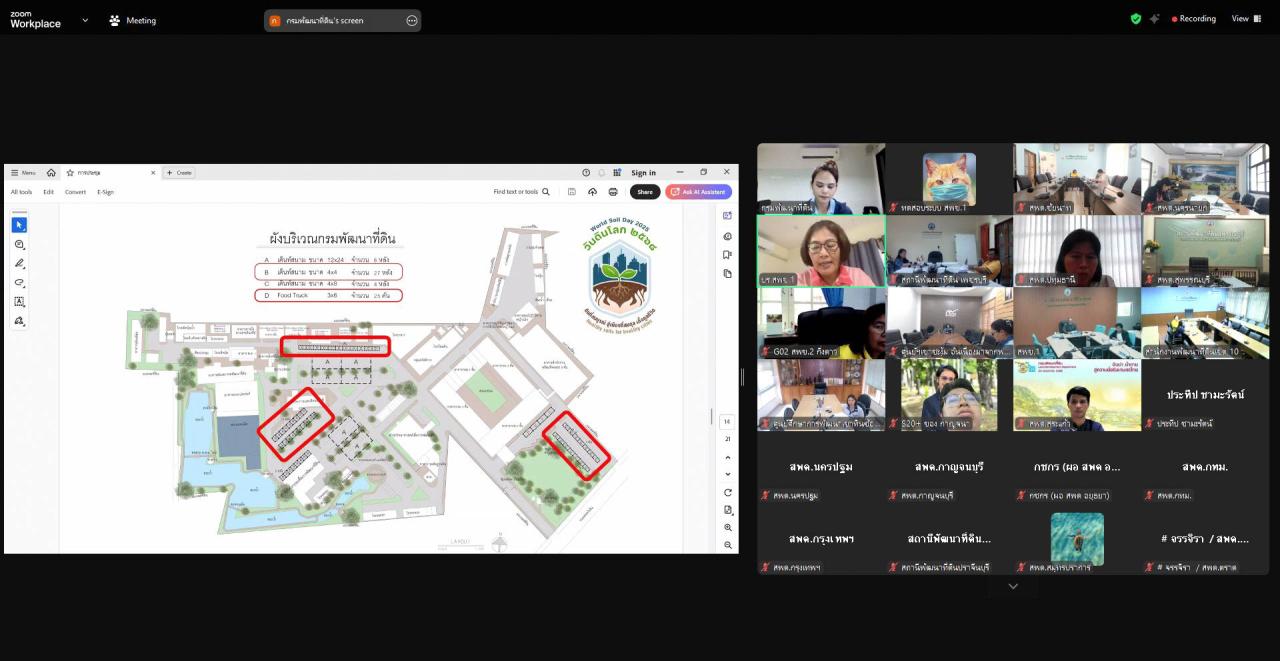Click the zoom in magnifier icon
The image size is (1280, 661).
coord(728,528)
